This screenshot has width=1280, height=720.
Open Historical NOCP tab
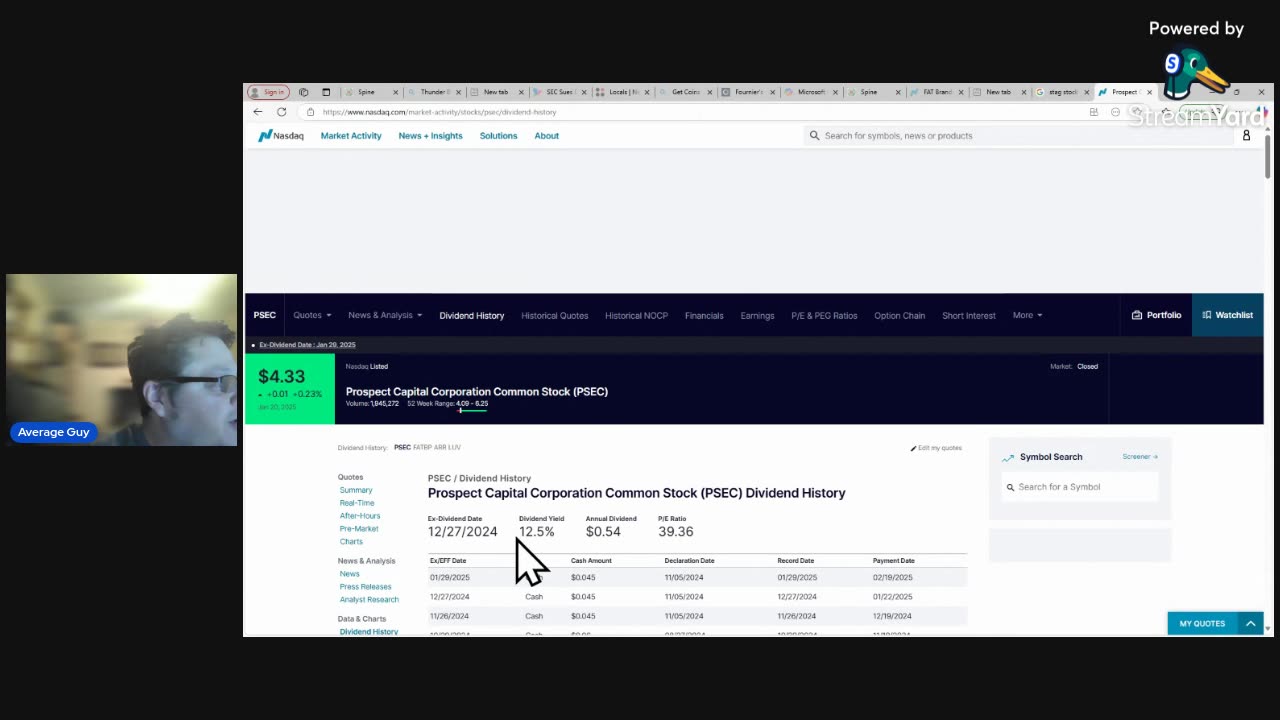coord(636,316)
